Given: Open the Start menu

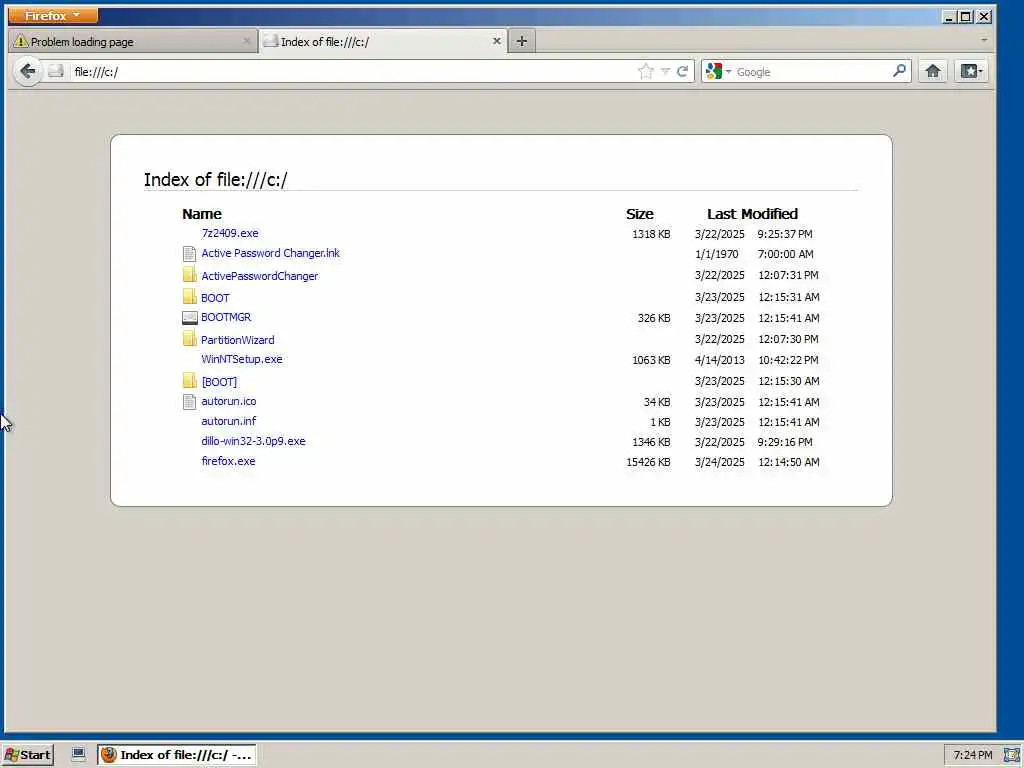Looking at the screenshot, I should pos(28,754).
